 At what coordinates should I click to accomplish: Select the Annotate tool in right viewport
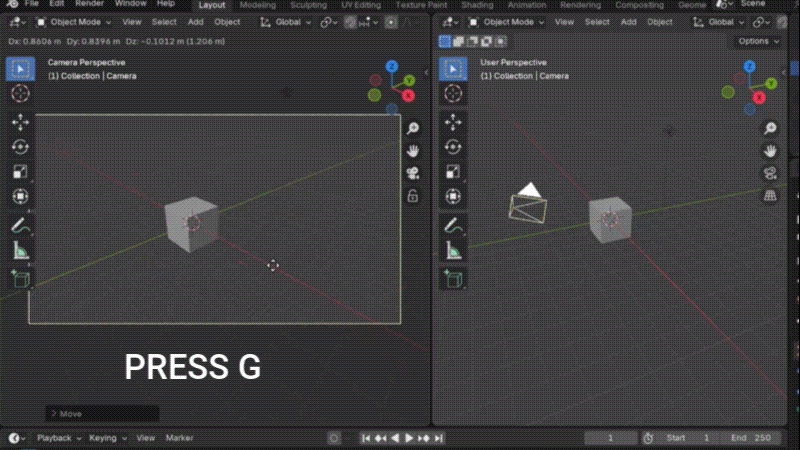click(x=453, y=226)
